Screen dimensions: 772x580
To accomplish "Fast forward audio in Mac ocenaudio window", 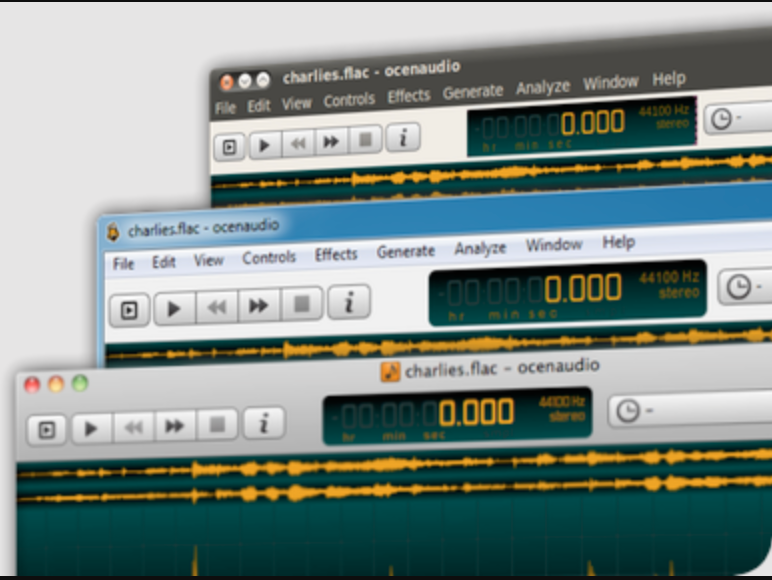I will 175,425.
